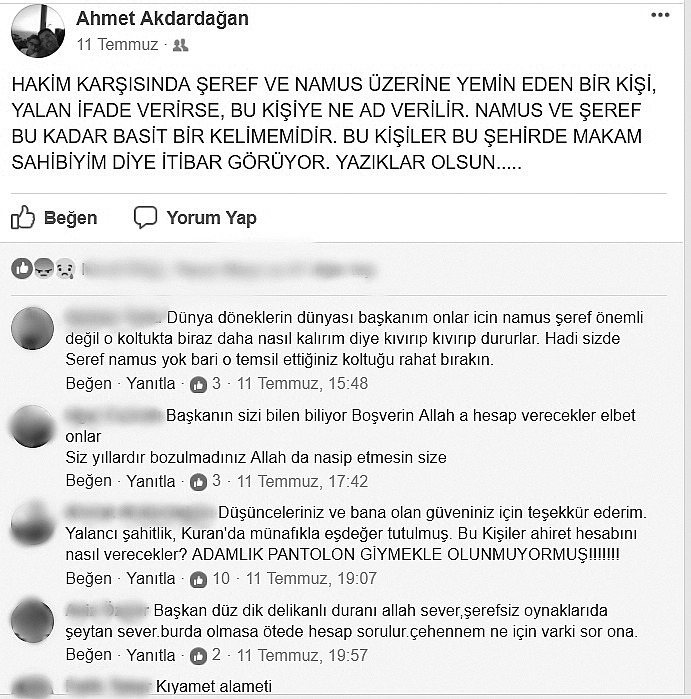Like the comment posted at 19:57
Viewport: 691px width, 699px height.
[x=88, y=655]
